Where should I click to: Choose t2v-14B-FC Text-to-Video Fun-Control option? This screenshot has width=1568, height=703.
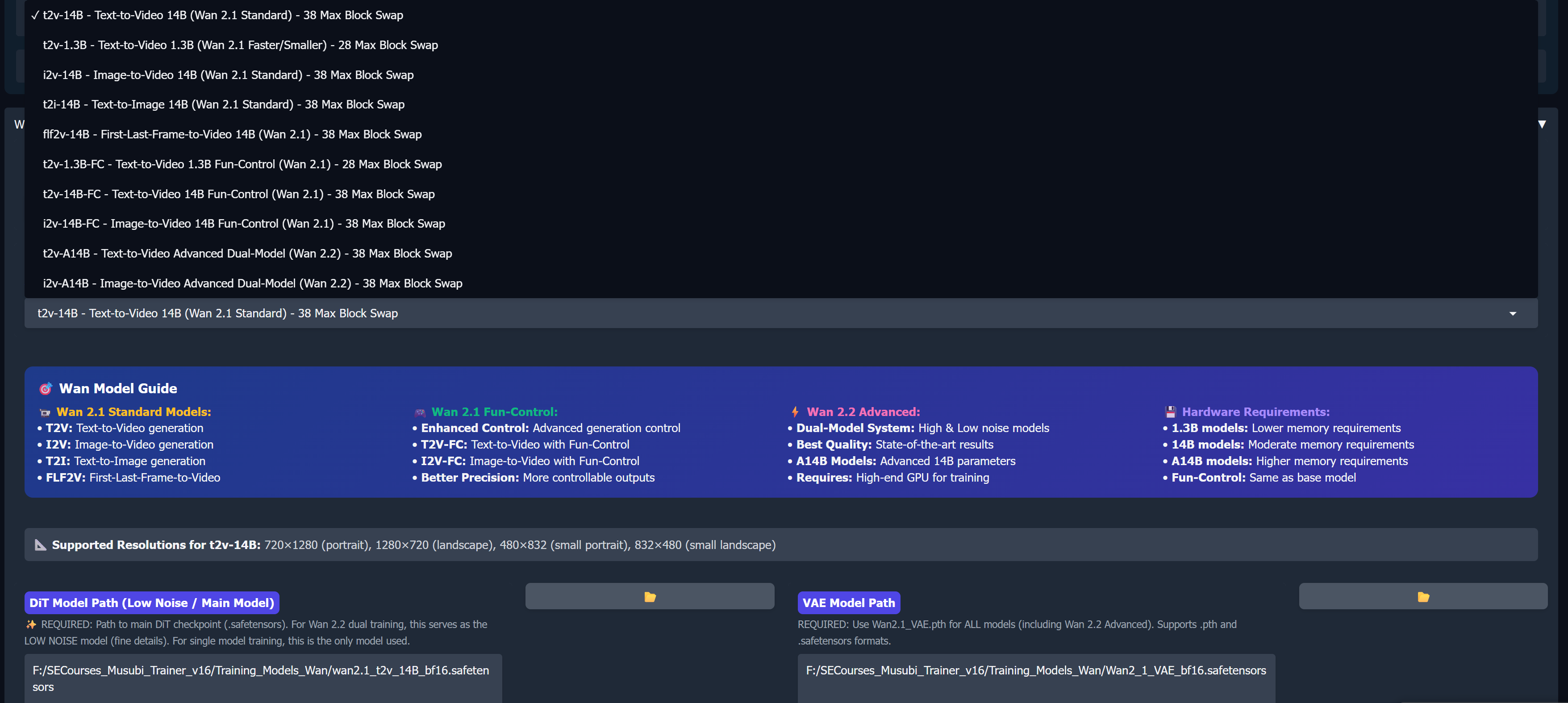[x=781, y=194]
